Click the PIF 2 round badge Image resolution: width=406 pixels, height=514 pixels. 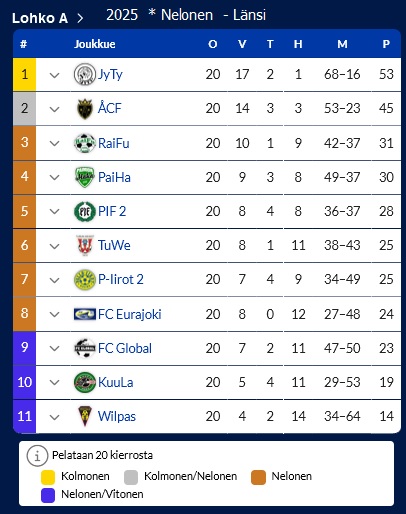point(85,211)
